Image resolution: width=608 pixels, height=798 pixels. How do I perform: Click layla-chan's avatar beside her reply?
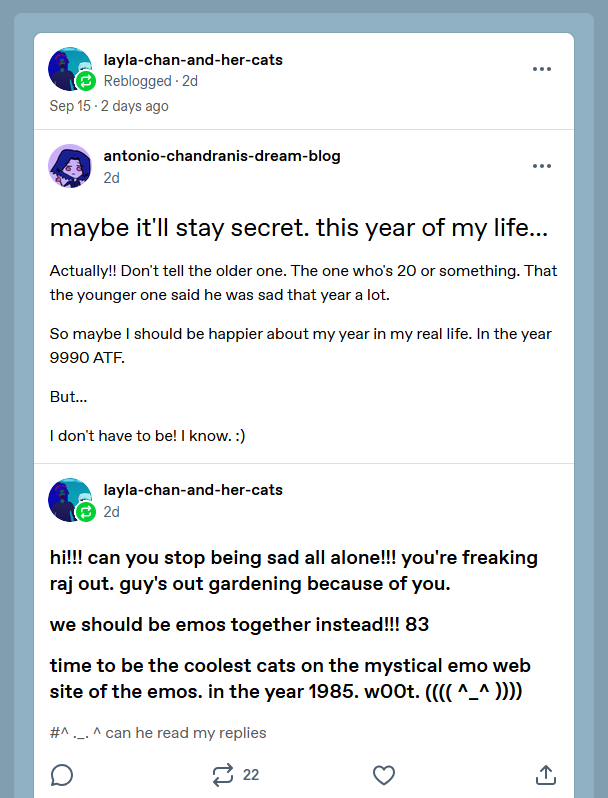(70, 500)
